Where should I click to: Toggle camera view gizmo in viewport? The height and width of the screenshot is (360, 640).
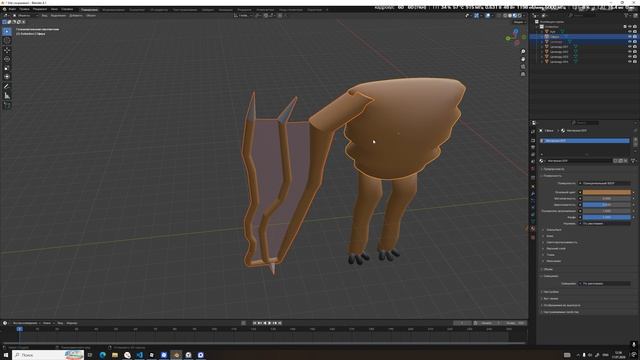[523, 67]
